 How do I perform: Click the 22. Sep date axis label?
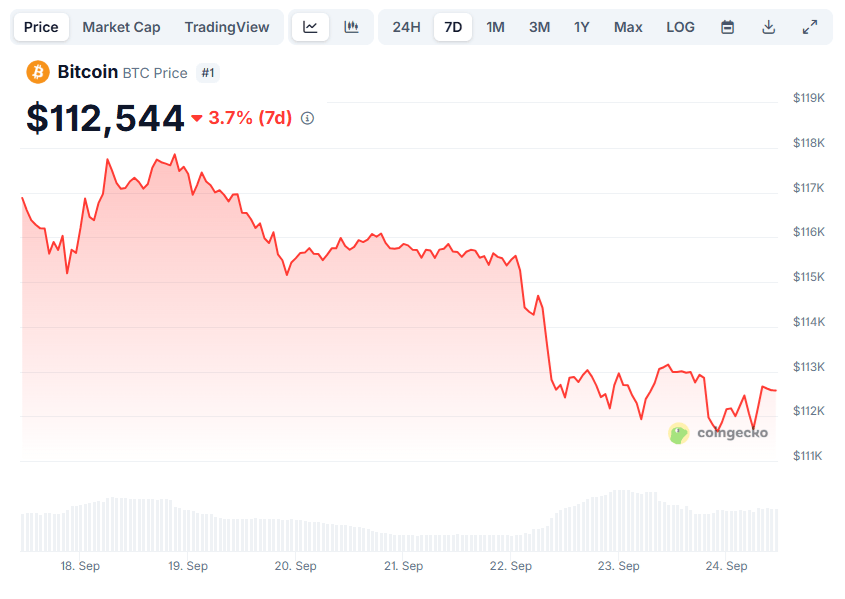[x=511, y=566]
